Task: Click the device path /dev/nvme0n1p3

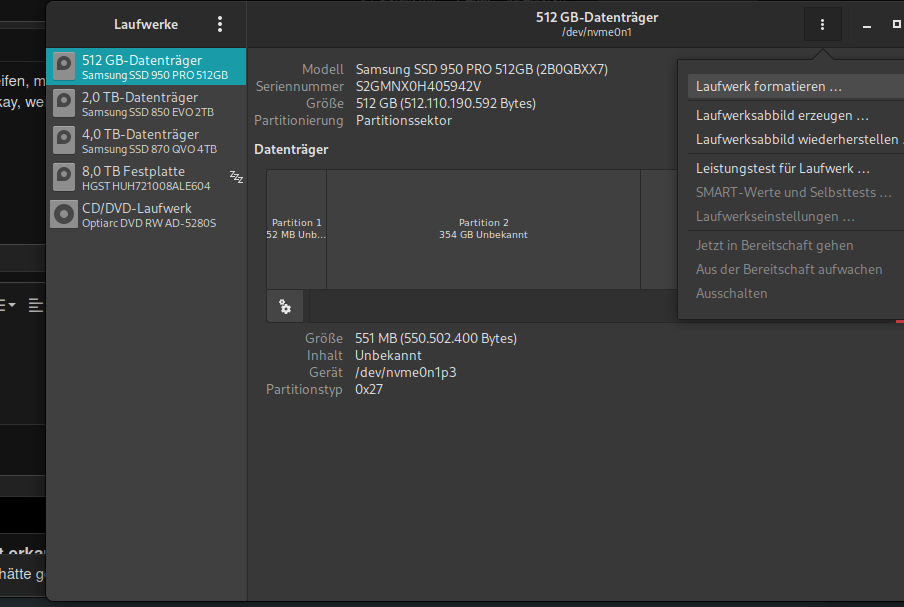Action: (x=405, y=372)
